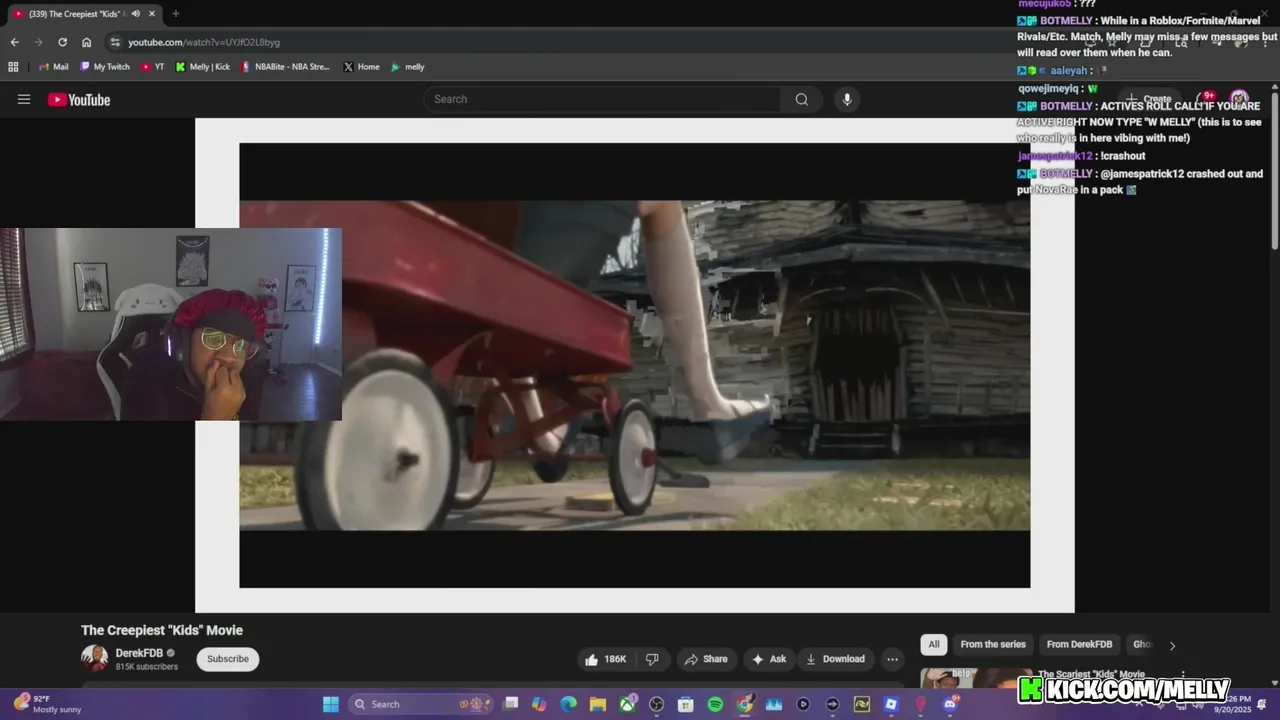Open Discord from taskbar
The height and width of the screenshot is (720, 1280).
click(950, 704)
